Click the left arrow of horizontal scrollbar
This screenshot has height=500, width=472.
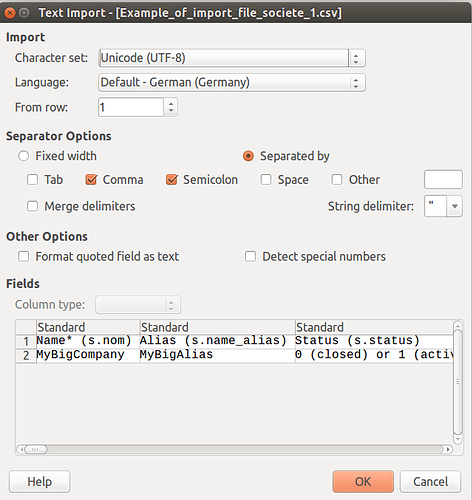point(21,449)
